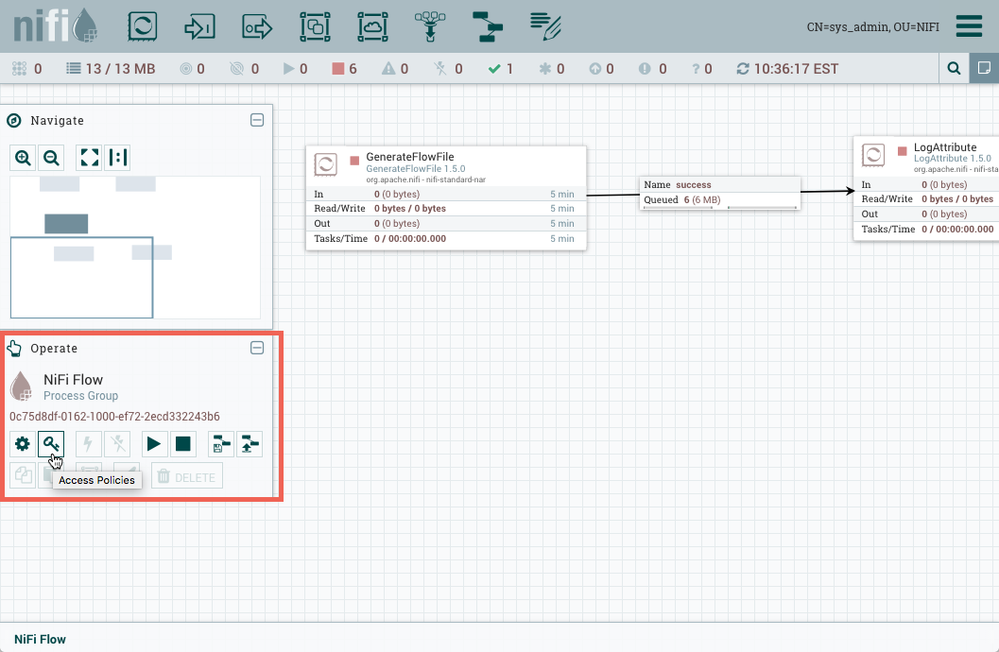Open the global hamburger menu
Viewport: 999px width, 652px height.
[969, 26]
